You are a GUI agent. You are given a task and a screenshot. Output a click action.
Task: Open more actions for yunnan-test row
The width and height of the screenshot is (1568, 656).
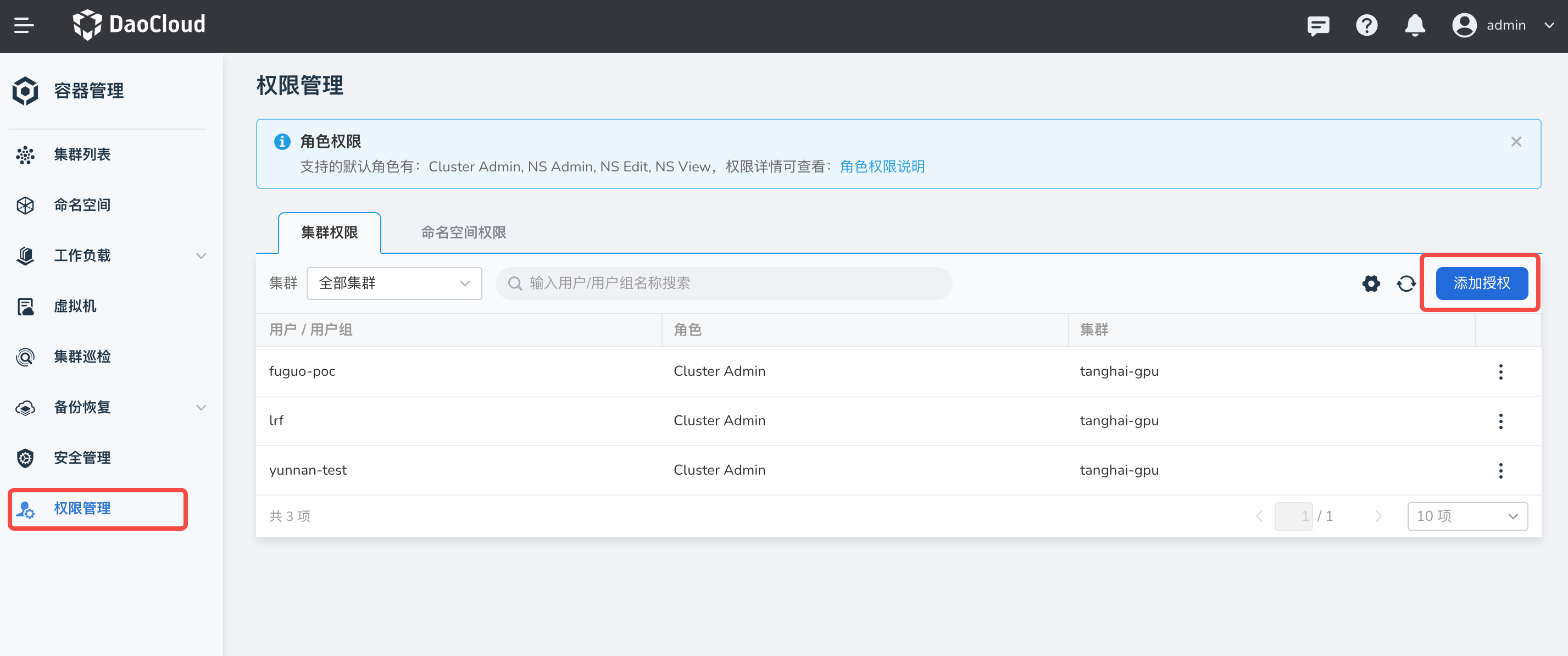pos(1500,470)
